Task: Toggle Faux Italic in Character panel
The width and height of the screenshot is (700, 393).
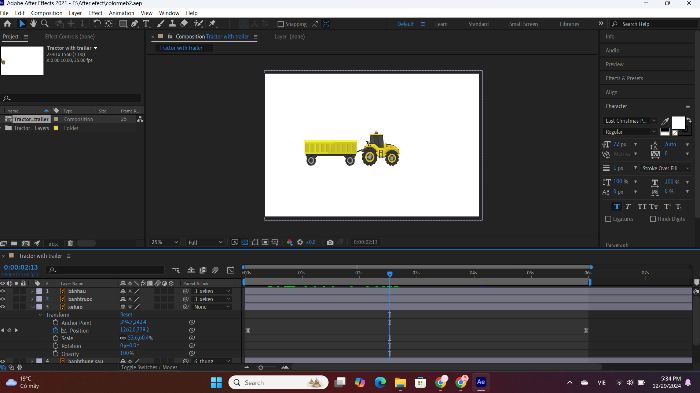Action: (x=628, y=206)
